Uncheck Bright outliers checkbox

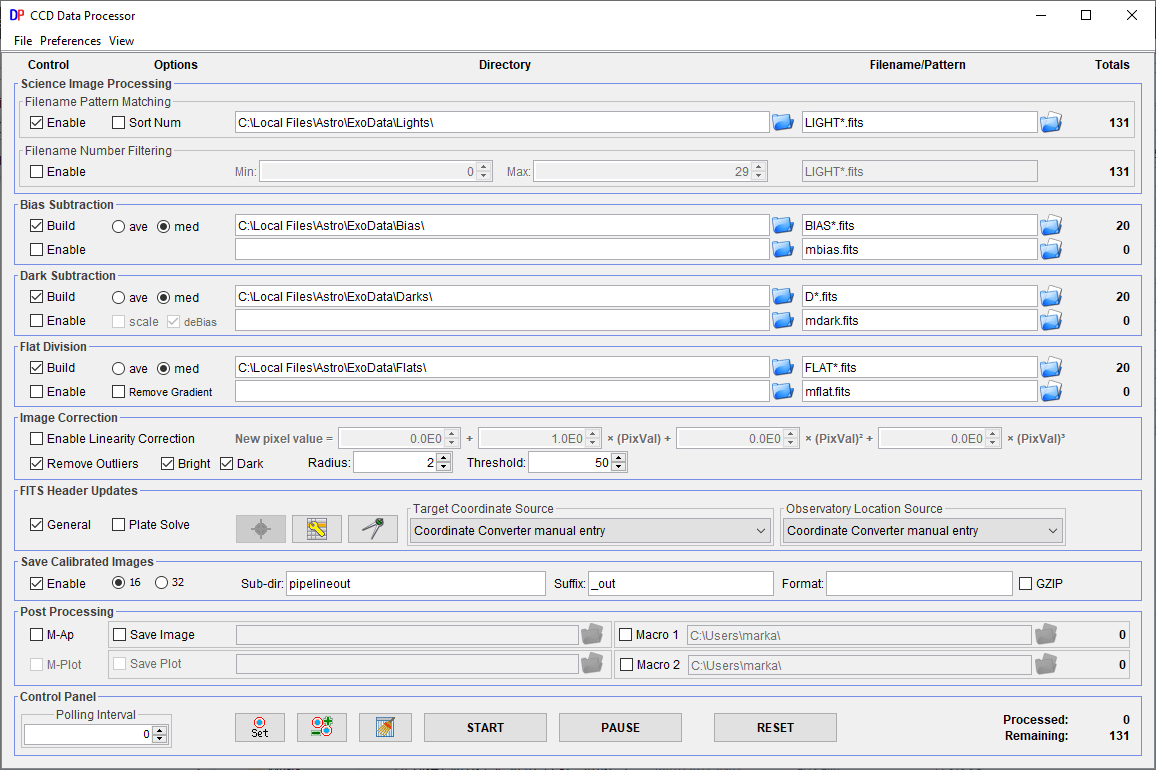[x=167, y=464]
